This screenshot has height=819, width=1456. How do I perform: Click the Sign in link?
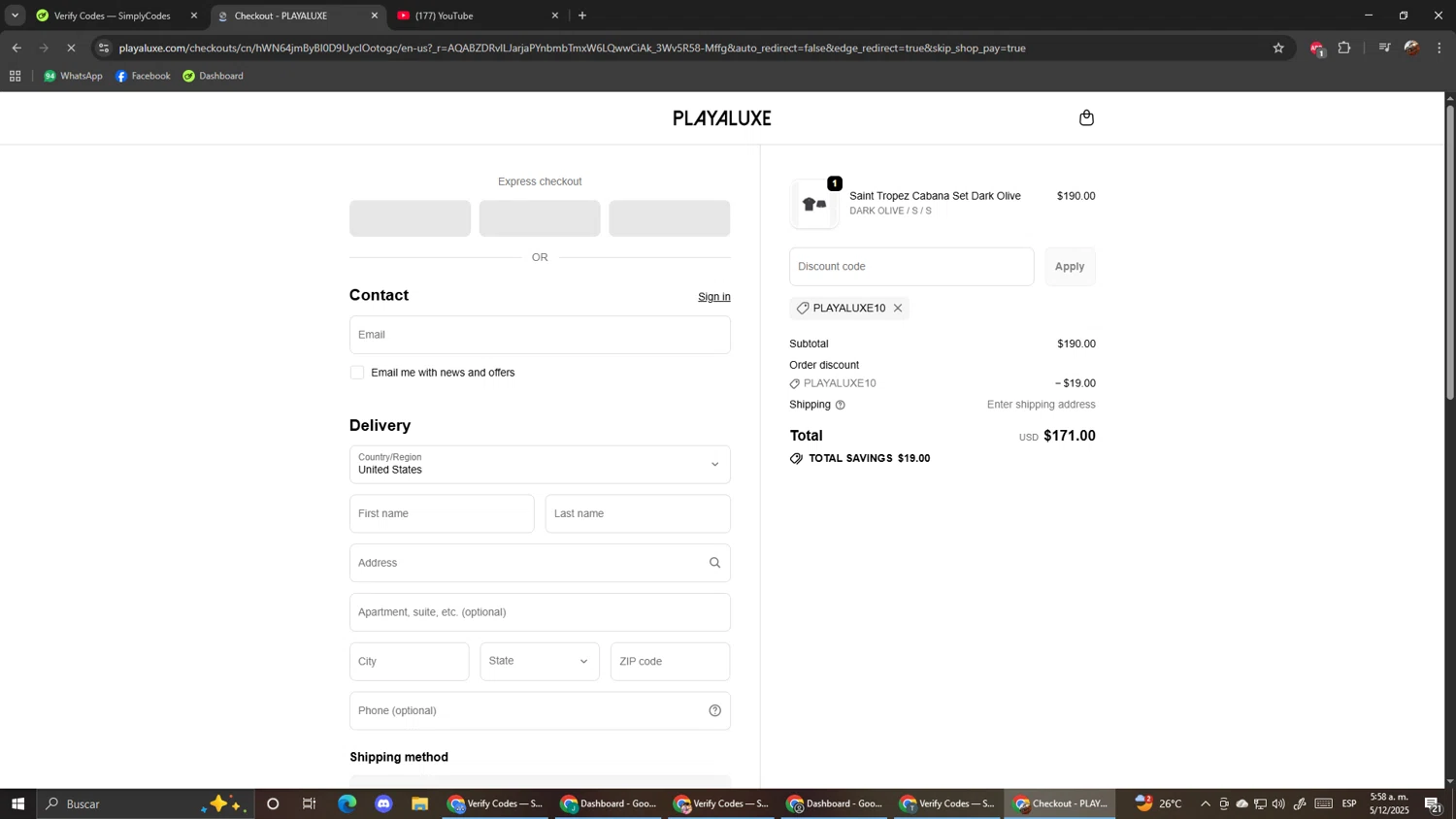point(714,297)
